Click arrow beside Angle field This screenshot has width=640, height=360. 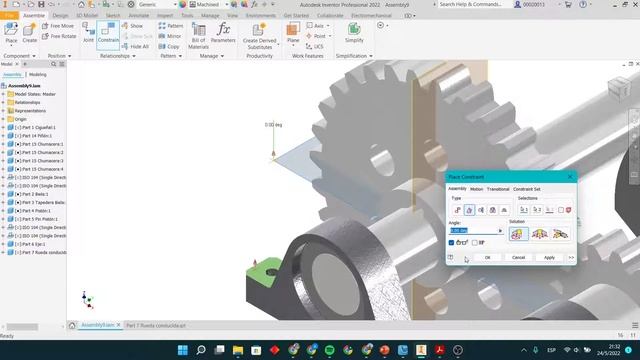500,231
